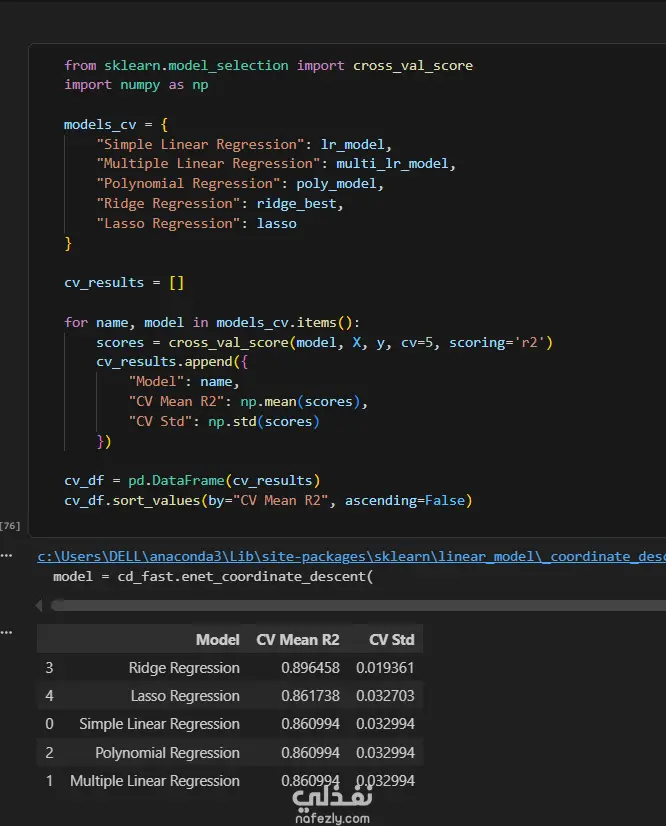The height and width of the screenshot is (826, 666).
Task: Select the 'Ridge Regression' cell in the results table
Action: 184,668
